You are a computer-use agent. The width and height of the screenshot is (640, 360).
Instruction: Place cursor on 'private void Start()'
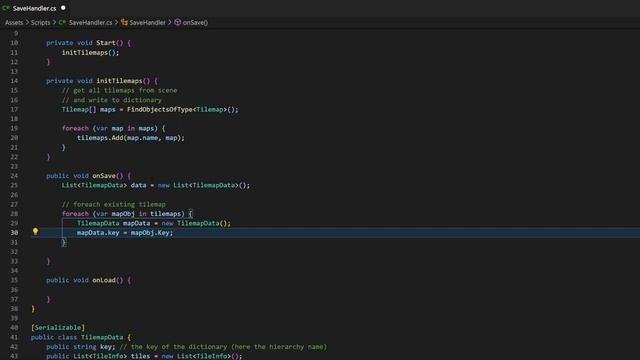coord(84,43)
